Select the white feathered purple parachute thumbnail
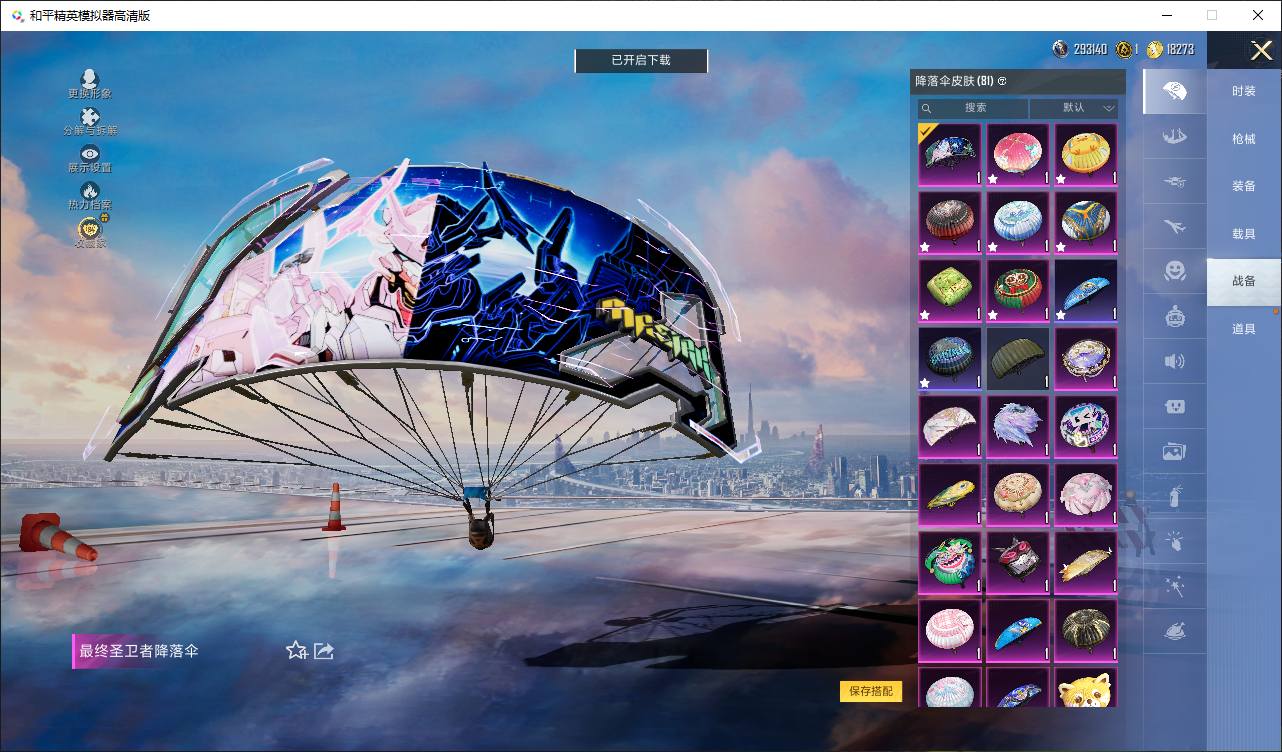The height and width of the screenshot is (752, 1282). pyautogui.click(x=1018, y=426)
